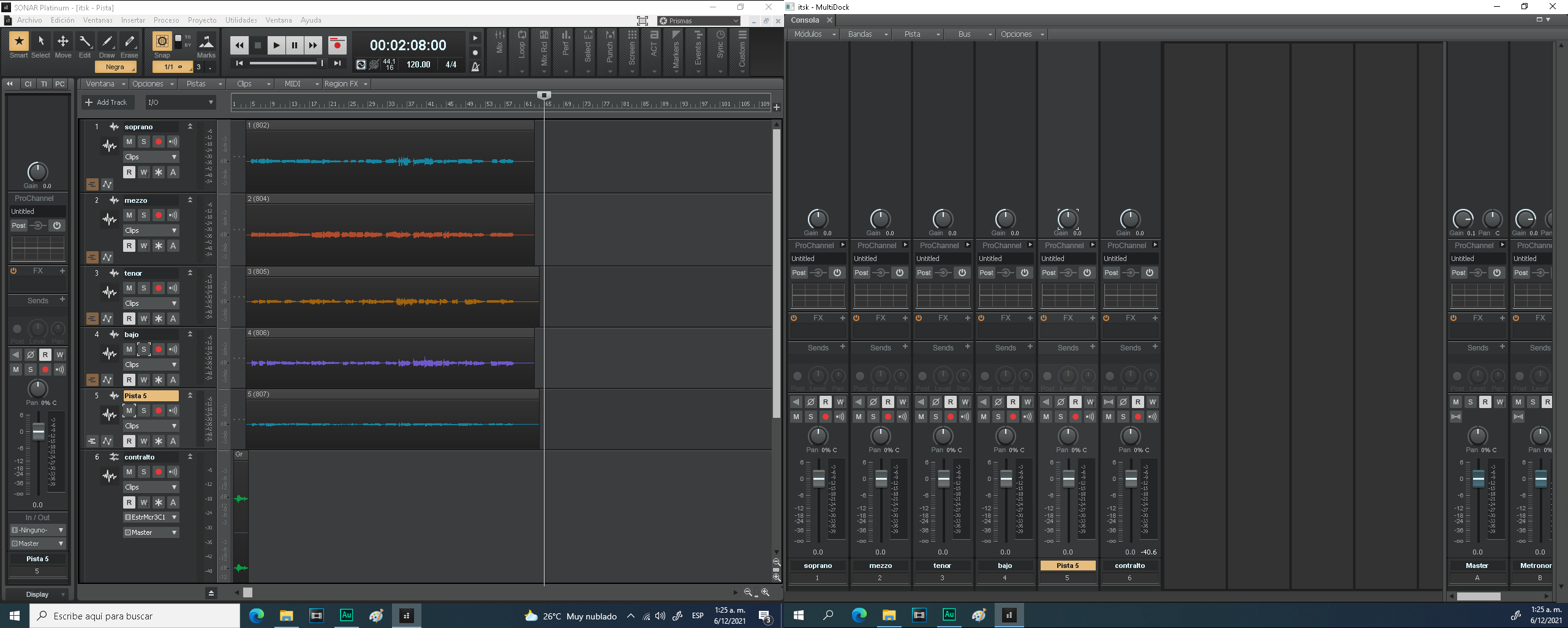The width and height of the screenshot is (1568, 628).
Task: Mute the soprano track
Action: 129,142
